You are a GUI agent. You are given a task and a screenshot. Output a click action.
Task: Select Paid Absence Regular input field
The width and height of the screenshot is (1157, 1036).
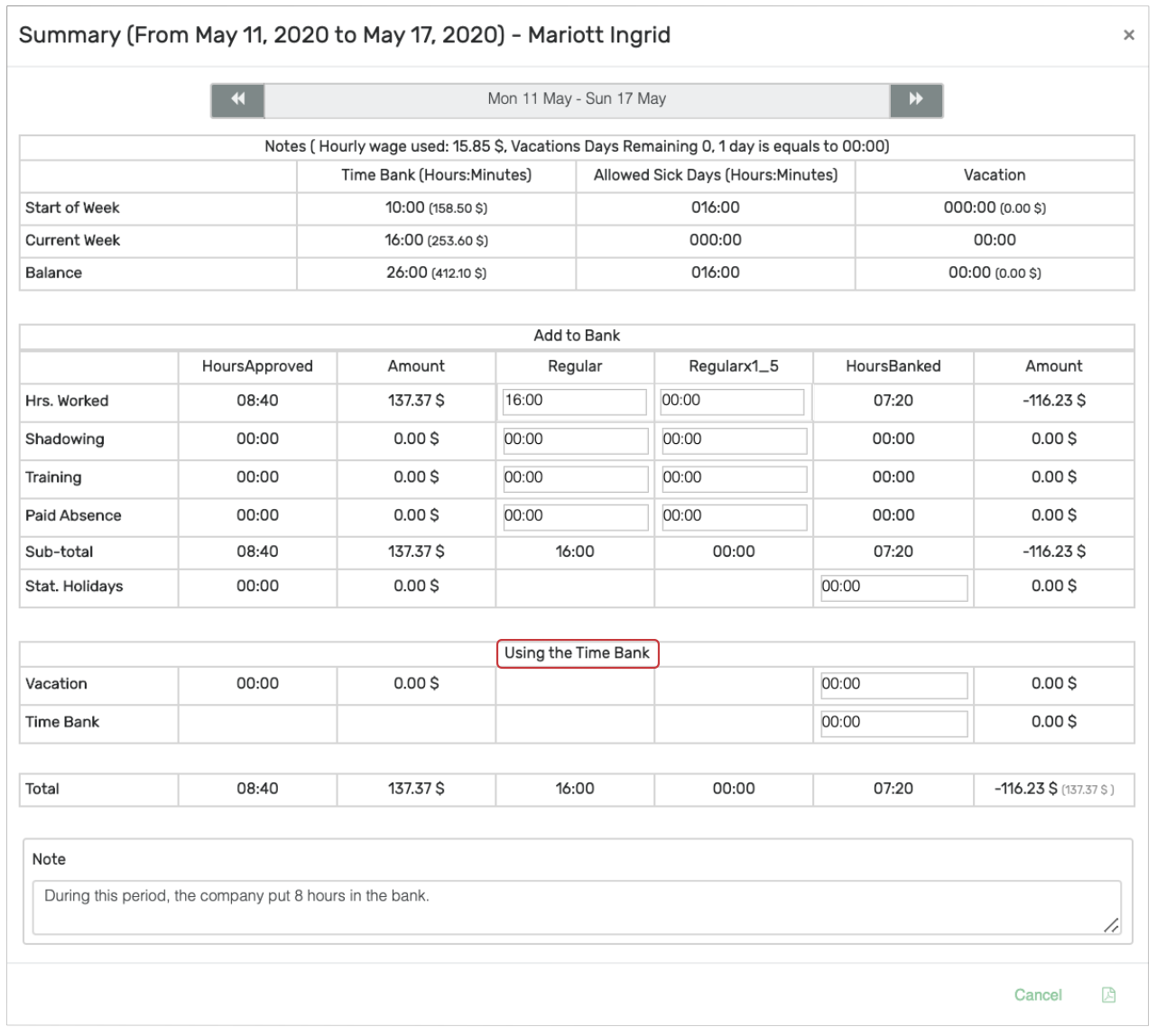coord(575,516)
